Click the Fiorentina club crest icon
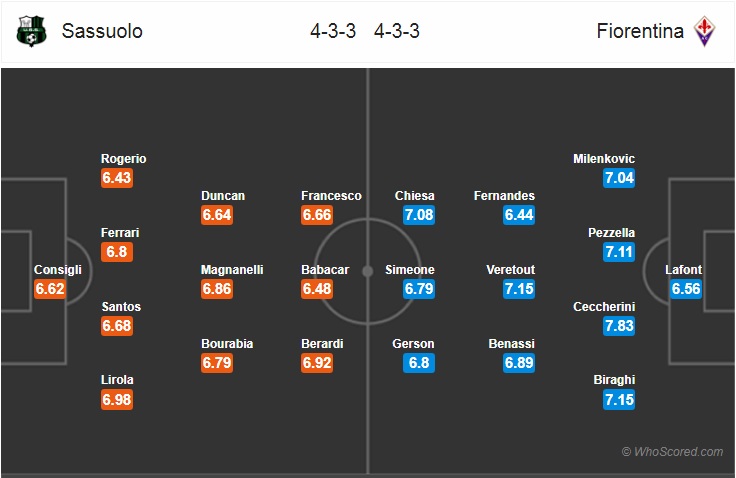The height and width of the screenshot is (478, 736). tap(706, 30)
